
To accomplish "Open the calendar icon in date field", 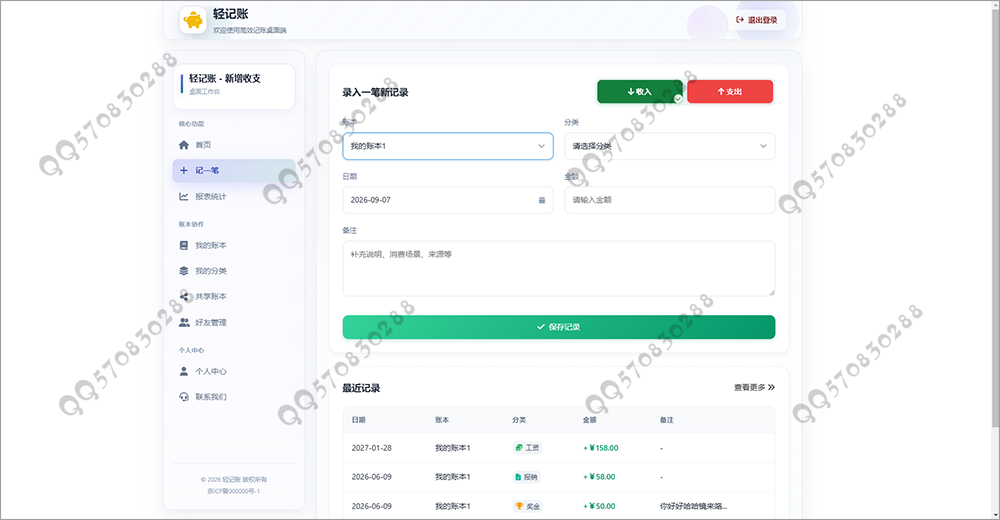I will (x=541, y=200).
